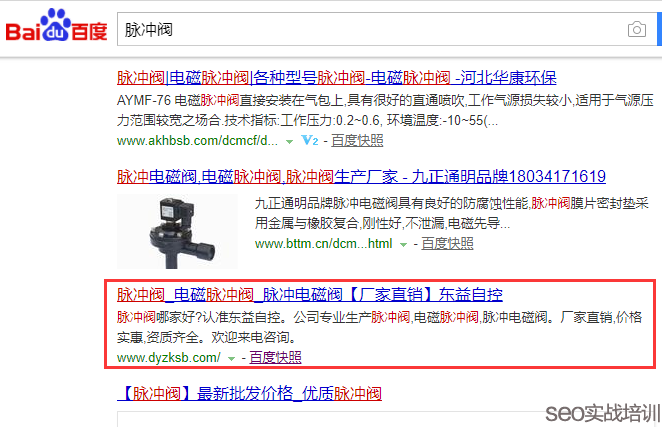This screenshot has height=427, width=662.
Task: Open 百度快照 for the dyzksb.com result
Action: 275,357
